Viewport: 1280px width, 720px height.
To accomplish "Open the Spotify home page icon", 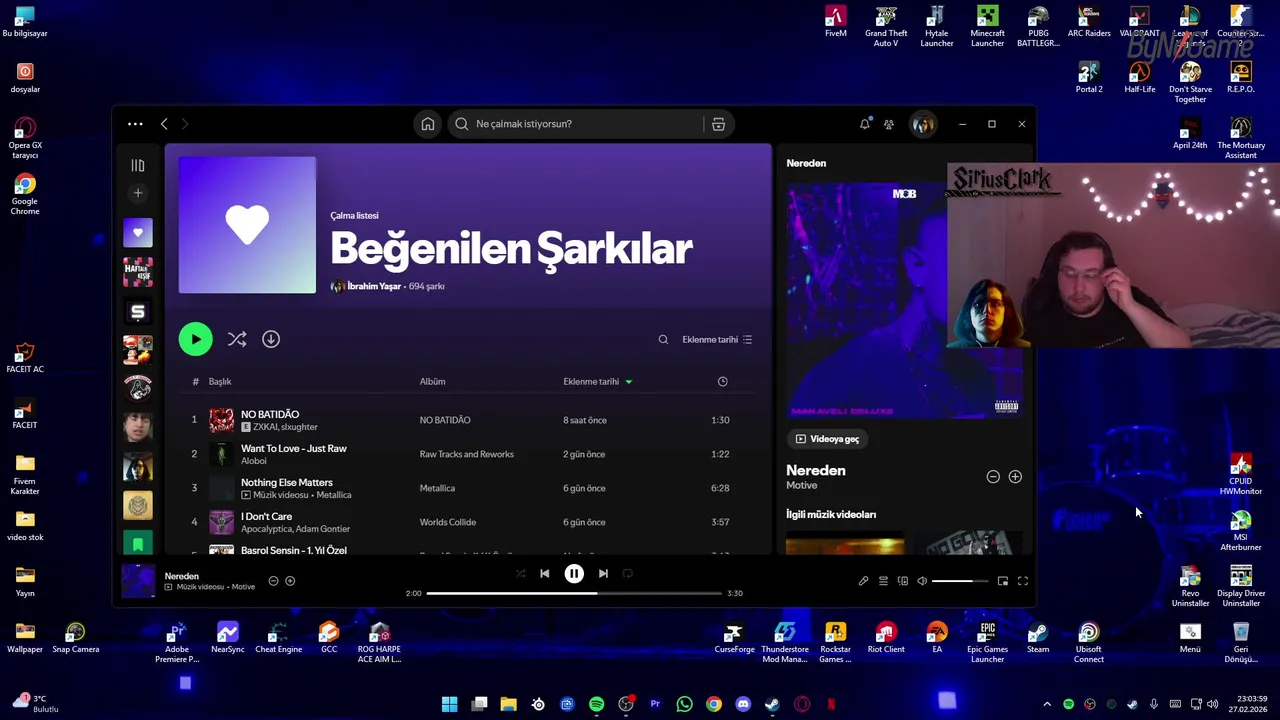I will click(428, 124).
